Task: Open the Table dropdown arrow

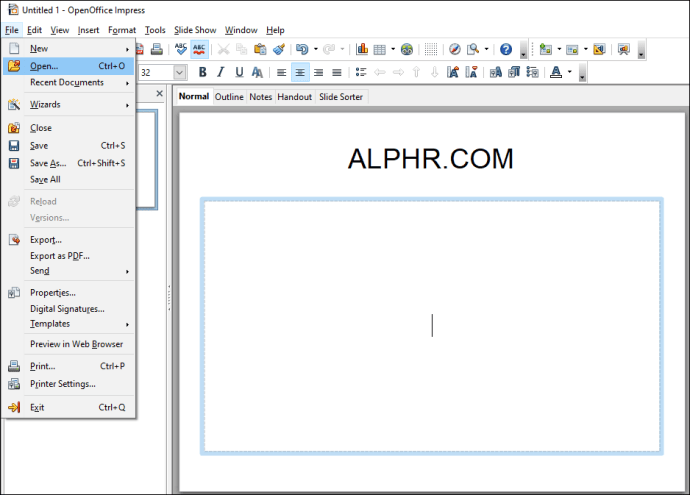Action: pyautogui.click(x=393, y=49)
